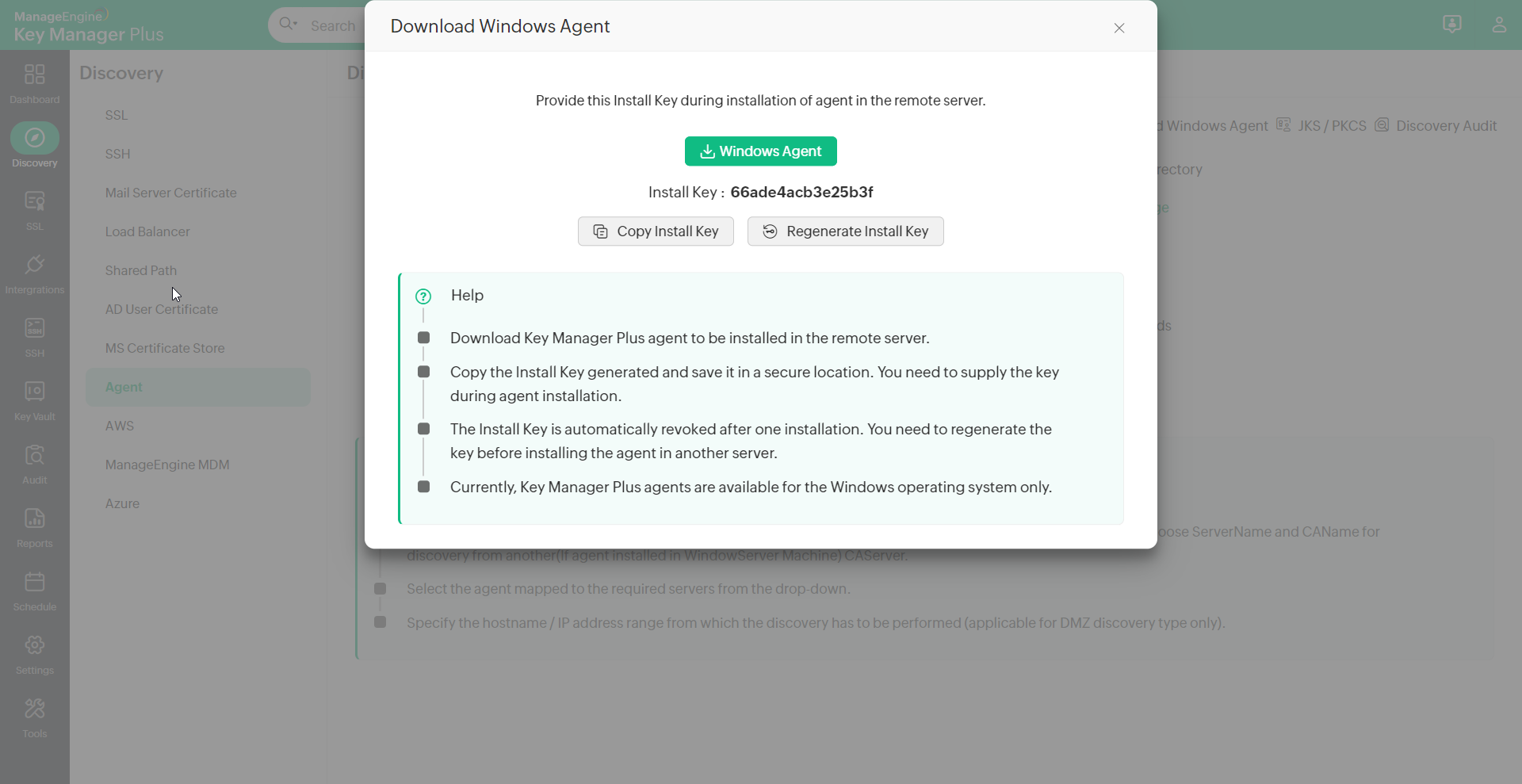1522x784 pixels.
Task: Click the Search input field
Action: (333, 25)
